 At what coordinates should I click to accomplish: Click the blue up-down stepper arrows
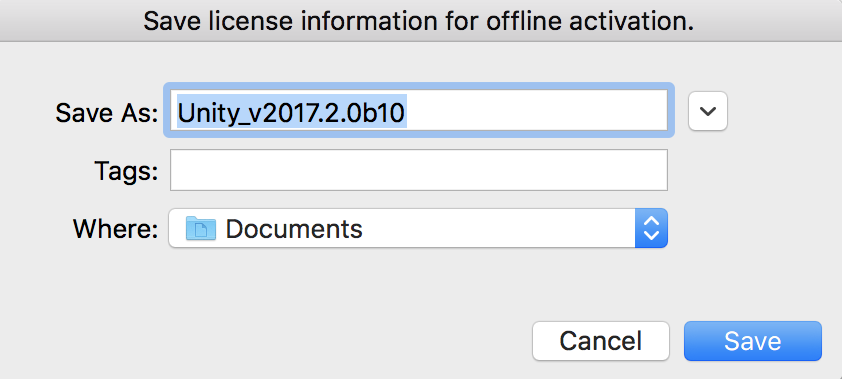651,228
